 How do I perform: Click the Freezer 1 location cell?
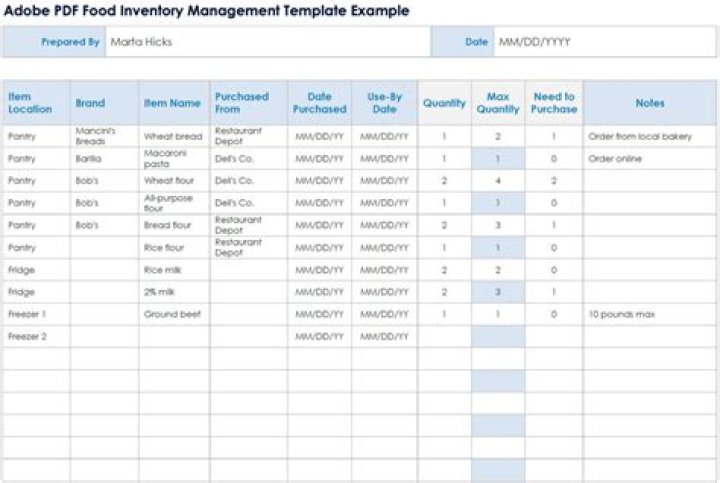coord(37,314)
